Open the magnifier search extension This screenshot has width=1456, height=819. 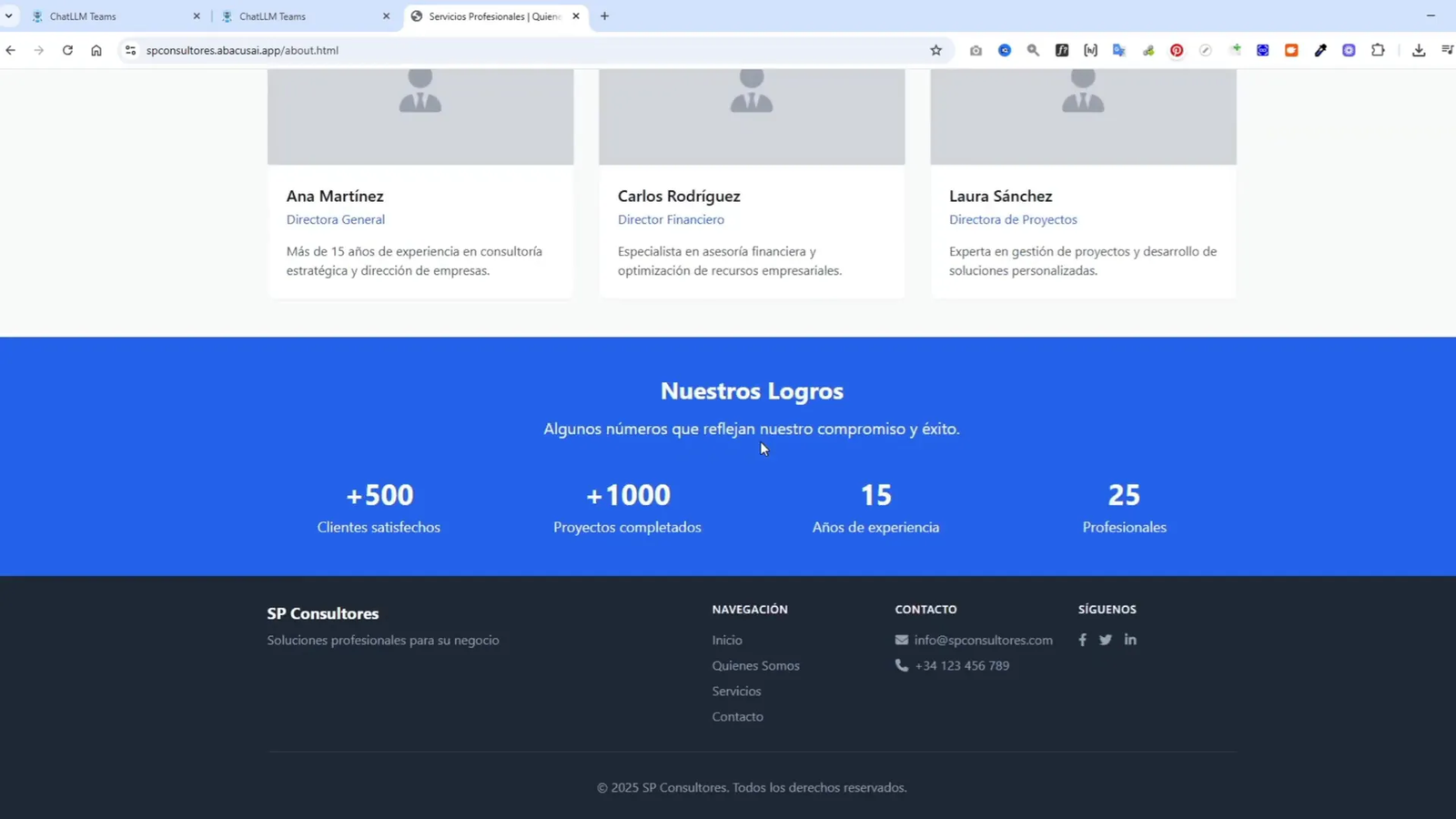click(1033, 50)
